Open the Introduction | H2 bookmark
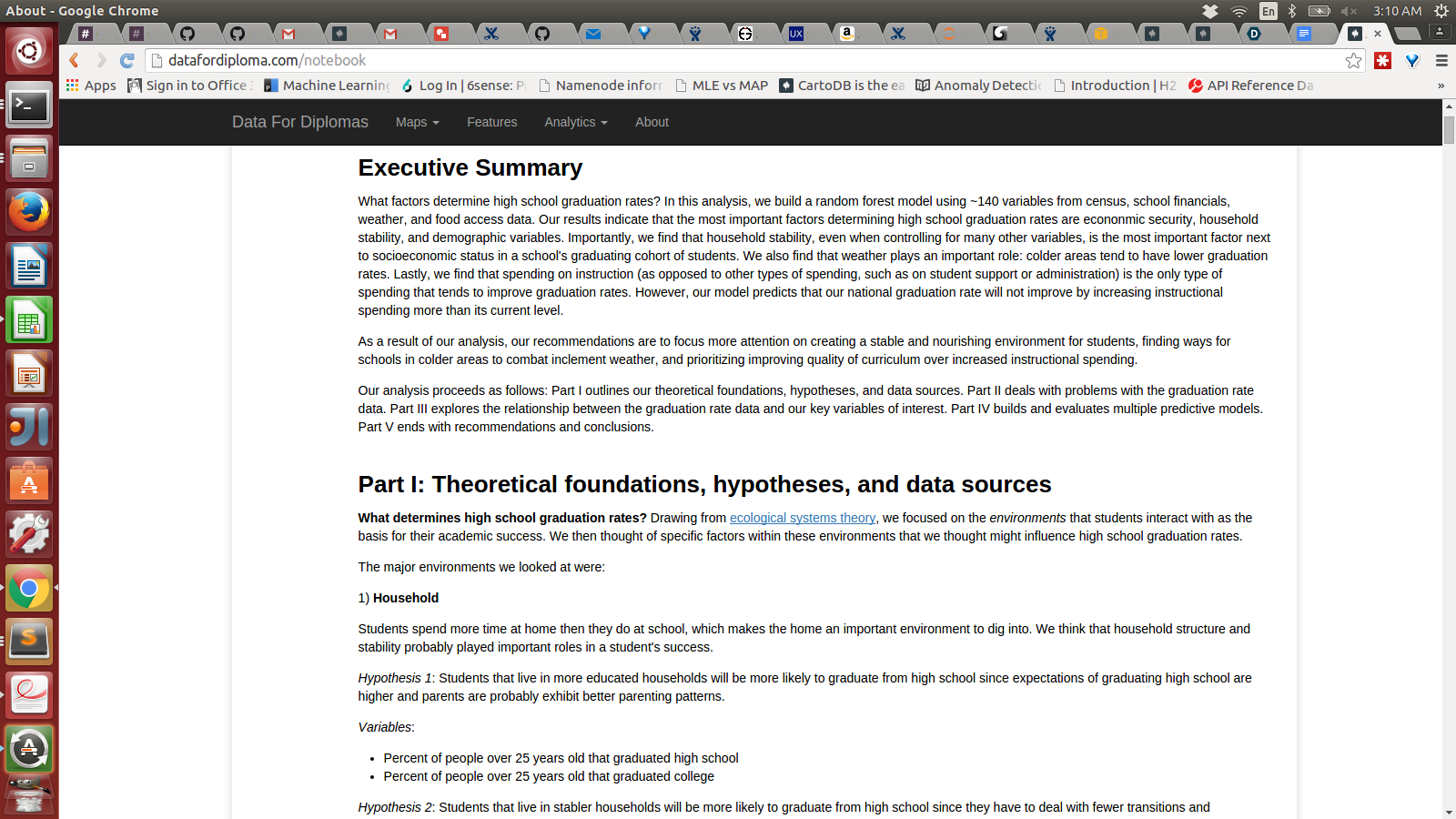1456x819 pixels. click(x=1116, y=86)
